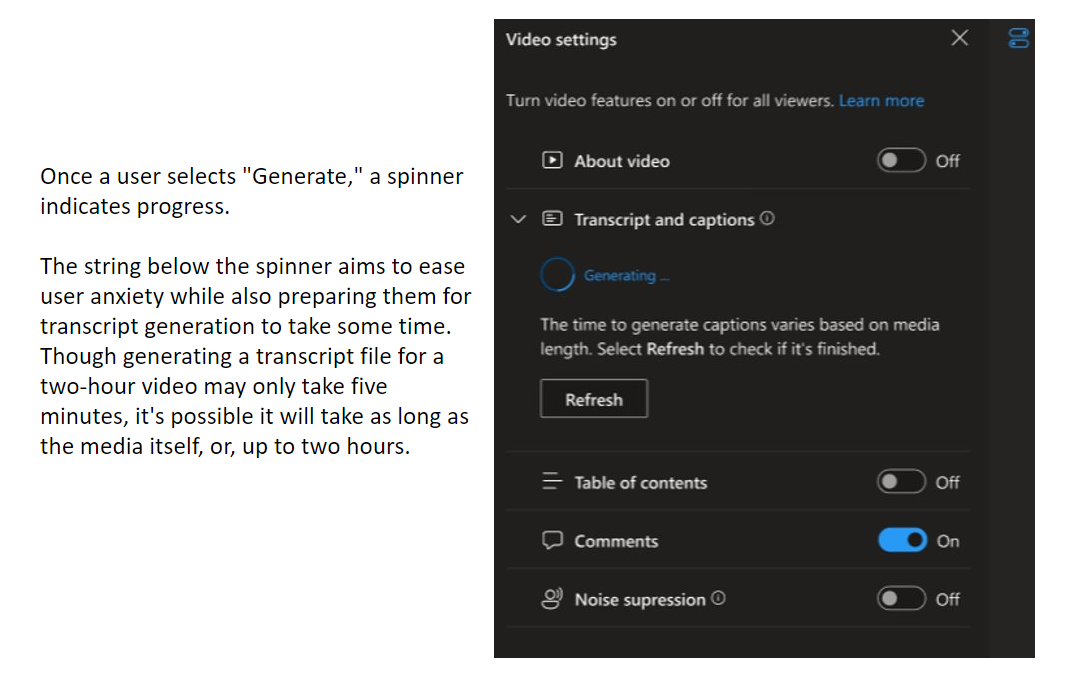Click the Refresh button
Viewport: 1066px width, 688px height.
[x=593, y=399]
